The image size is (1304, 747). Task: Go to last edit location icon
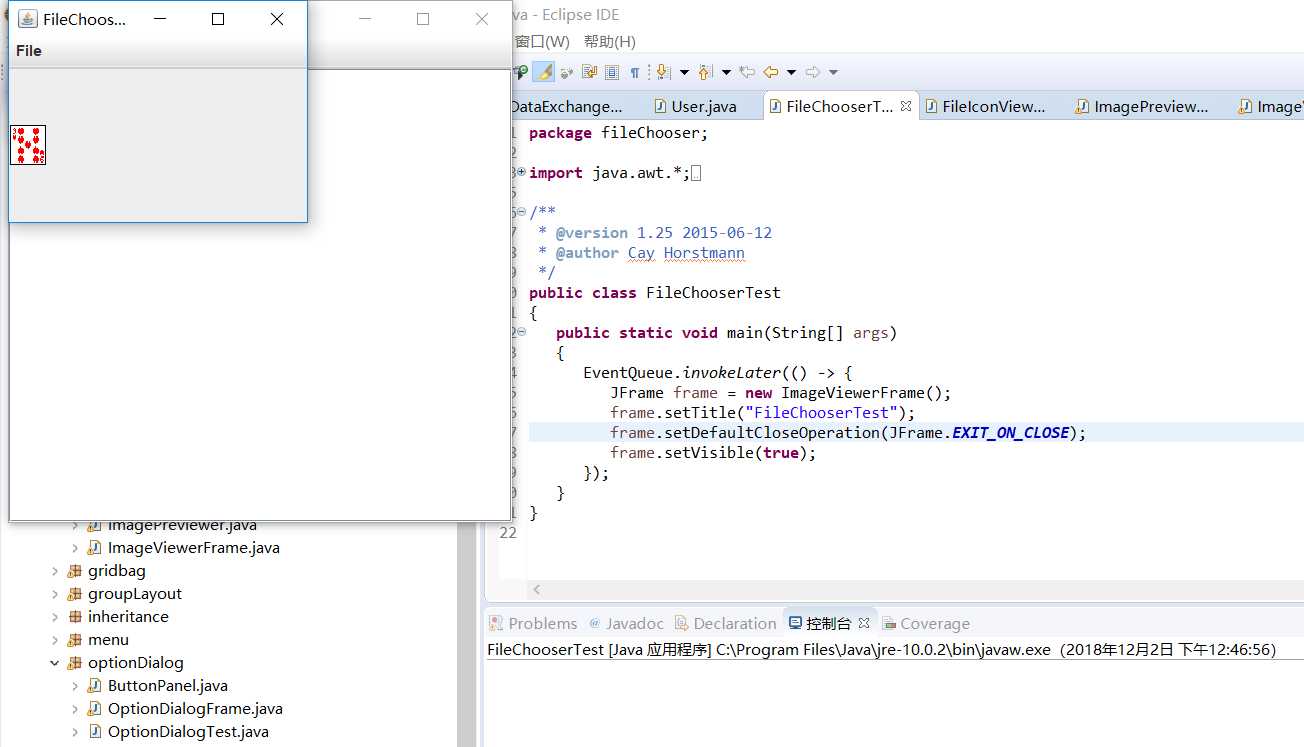pos(747,72)
